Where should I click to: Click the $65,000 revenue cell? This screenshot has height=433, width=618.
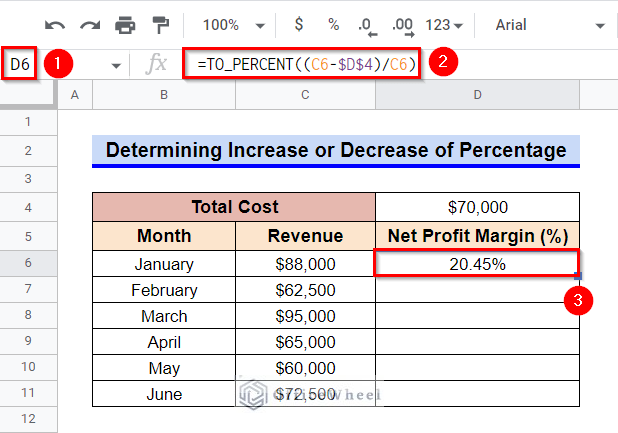305,342
